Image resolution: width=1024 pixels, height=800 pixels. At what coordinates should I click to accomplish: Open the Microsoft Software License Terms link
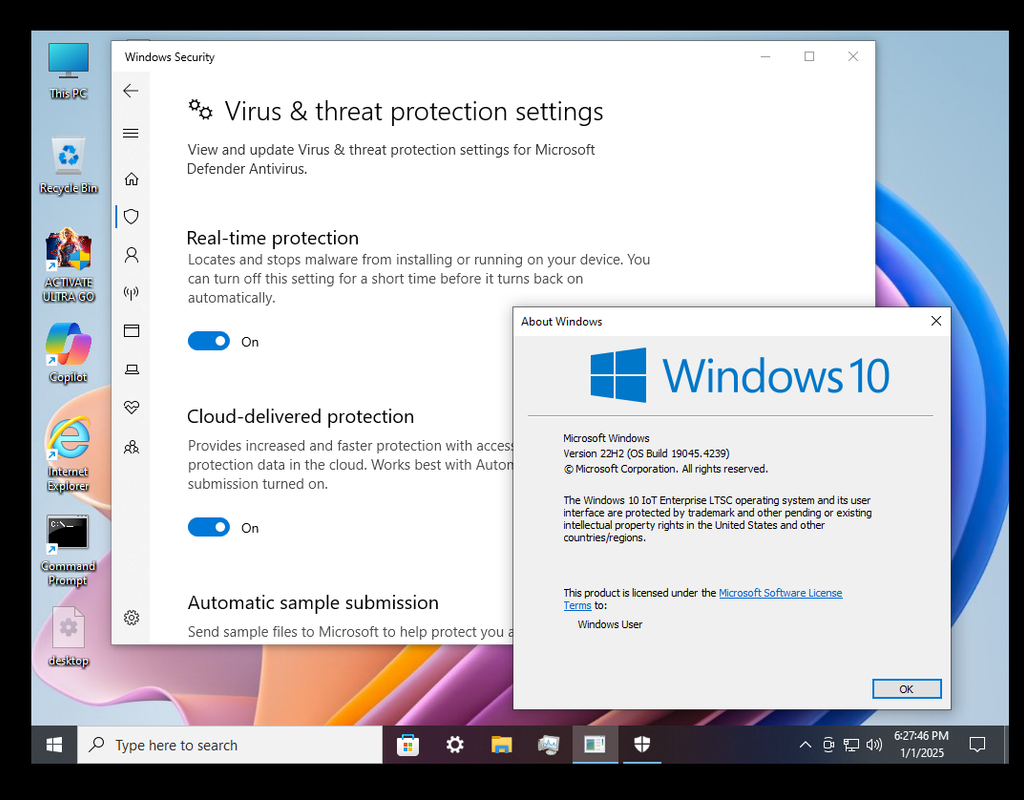pyautogui.click(x=780, y=593)
